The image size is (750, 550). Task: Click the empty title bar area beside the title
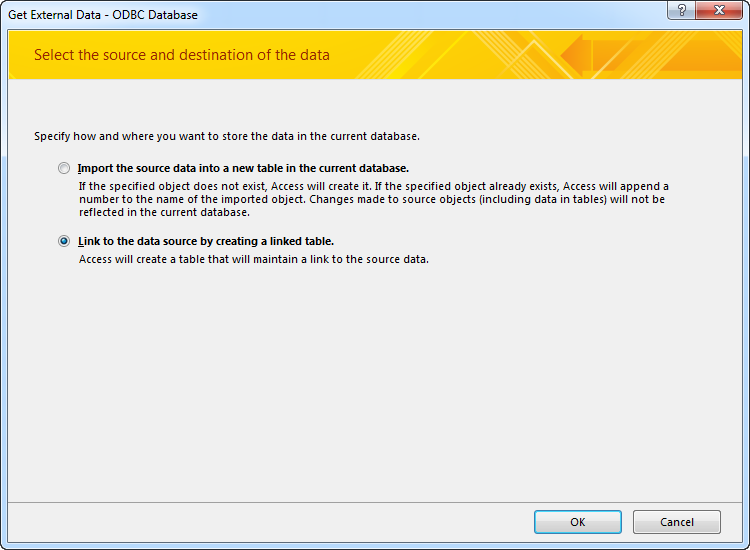[x=430, y=14]
